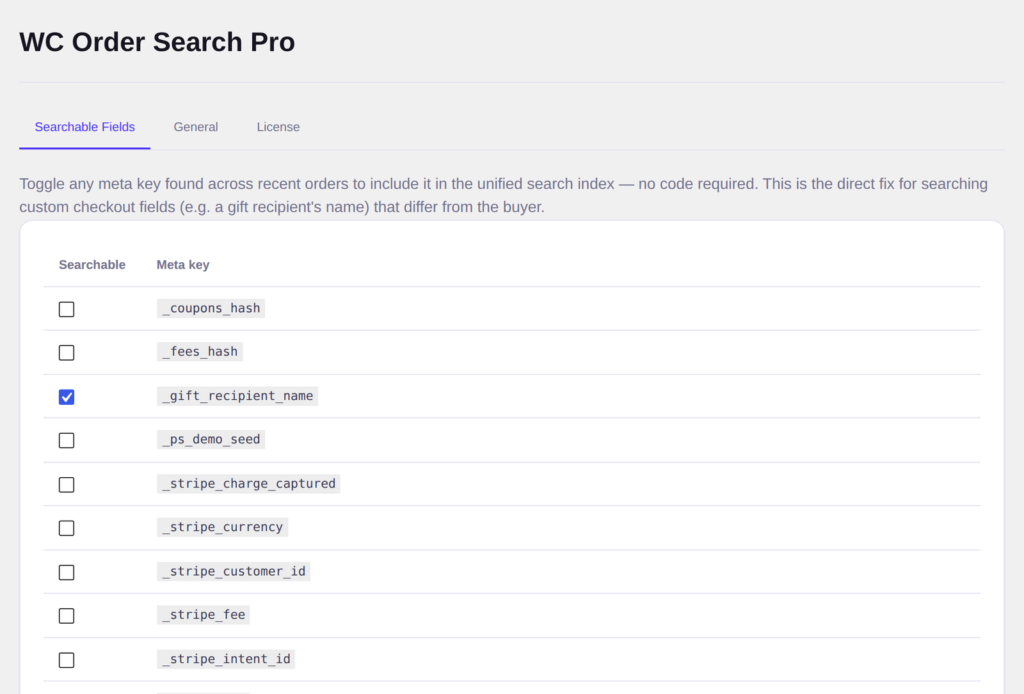Enable searching for _coupons_hash meta key
This screenshot has width=1024, height=694.
click(67, 309)
